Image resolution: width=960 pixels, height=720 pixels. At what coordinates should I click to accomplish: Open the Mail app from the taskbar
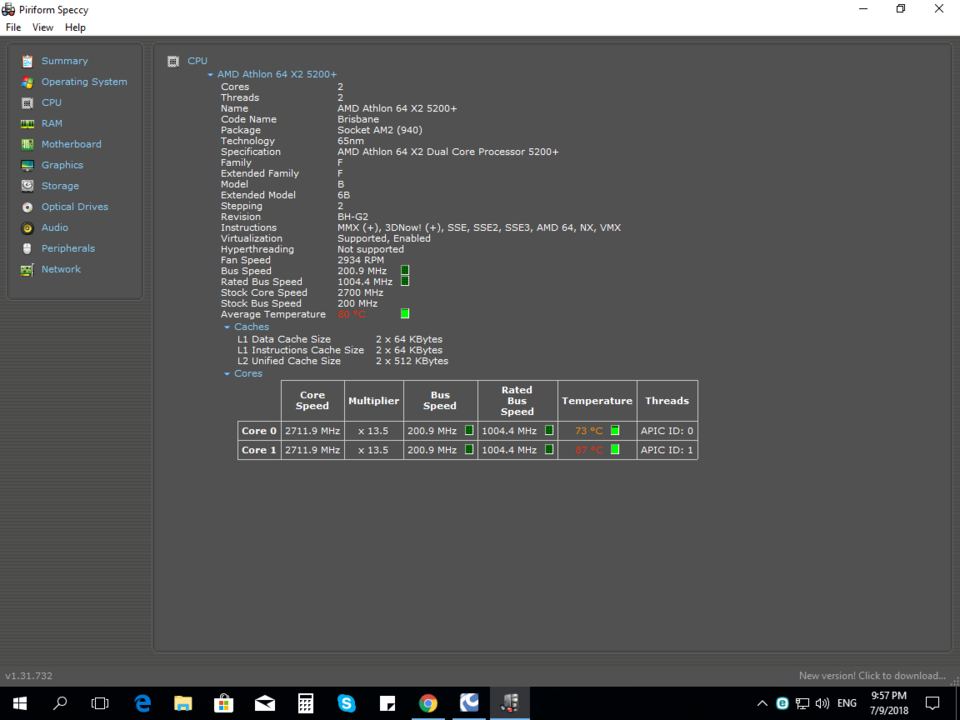click(264, 703)
